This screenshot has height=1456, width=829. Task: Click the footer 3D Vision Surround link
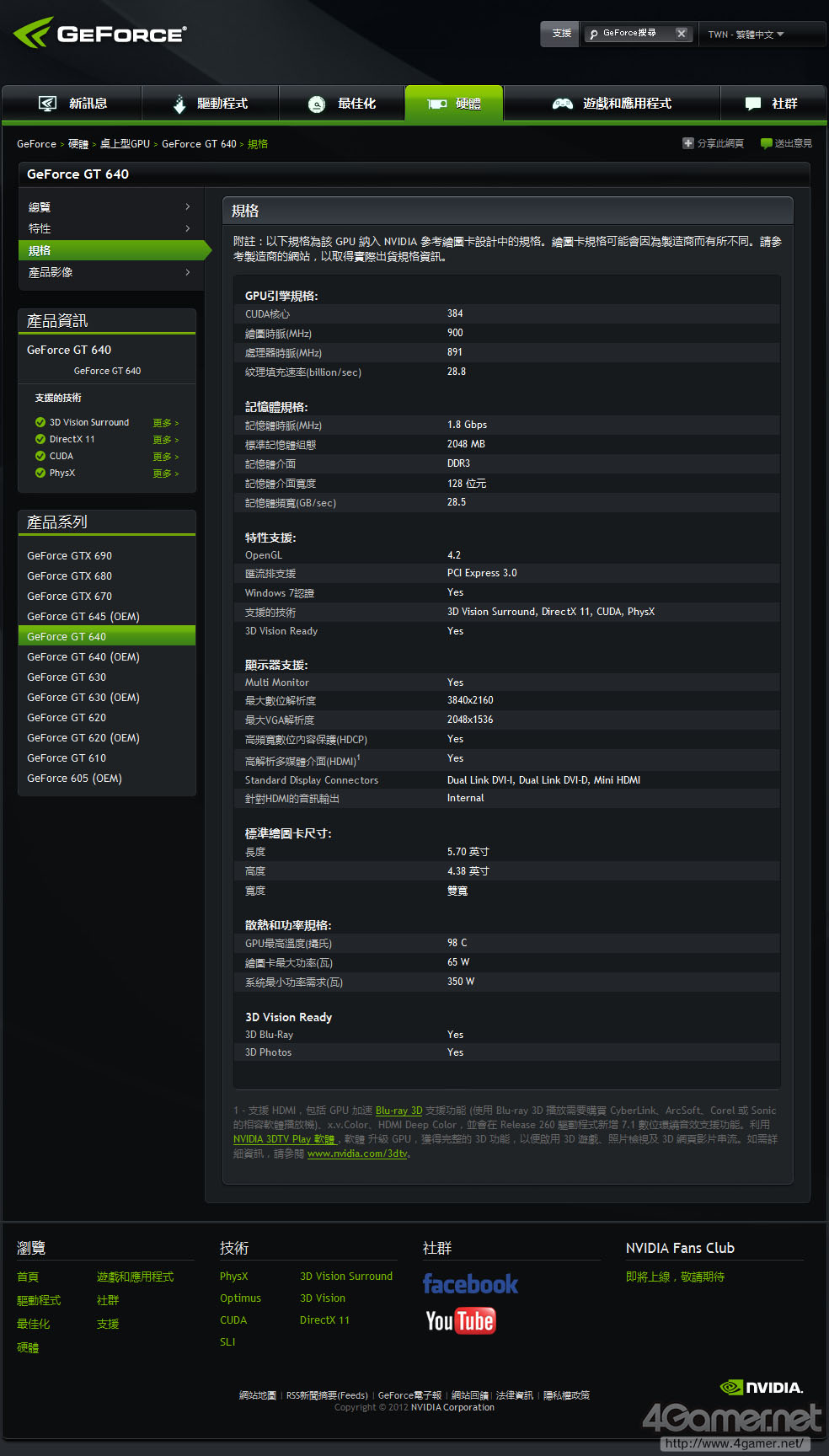click(x=346, y=1277)
